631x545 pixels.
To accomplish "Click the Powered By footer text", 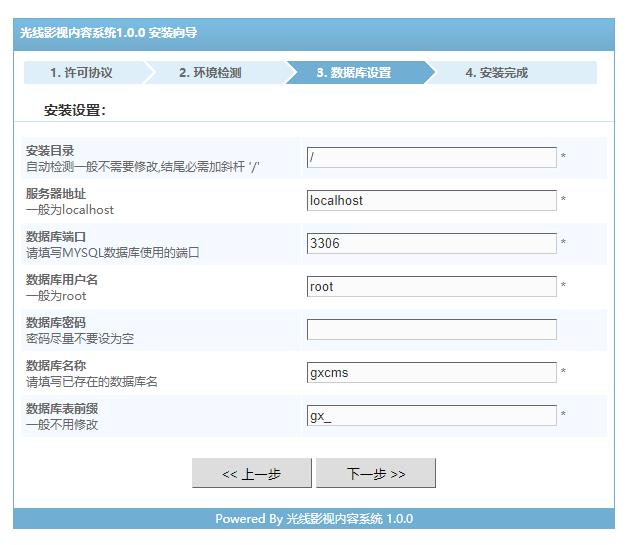I will 314,519.
